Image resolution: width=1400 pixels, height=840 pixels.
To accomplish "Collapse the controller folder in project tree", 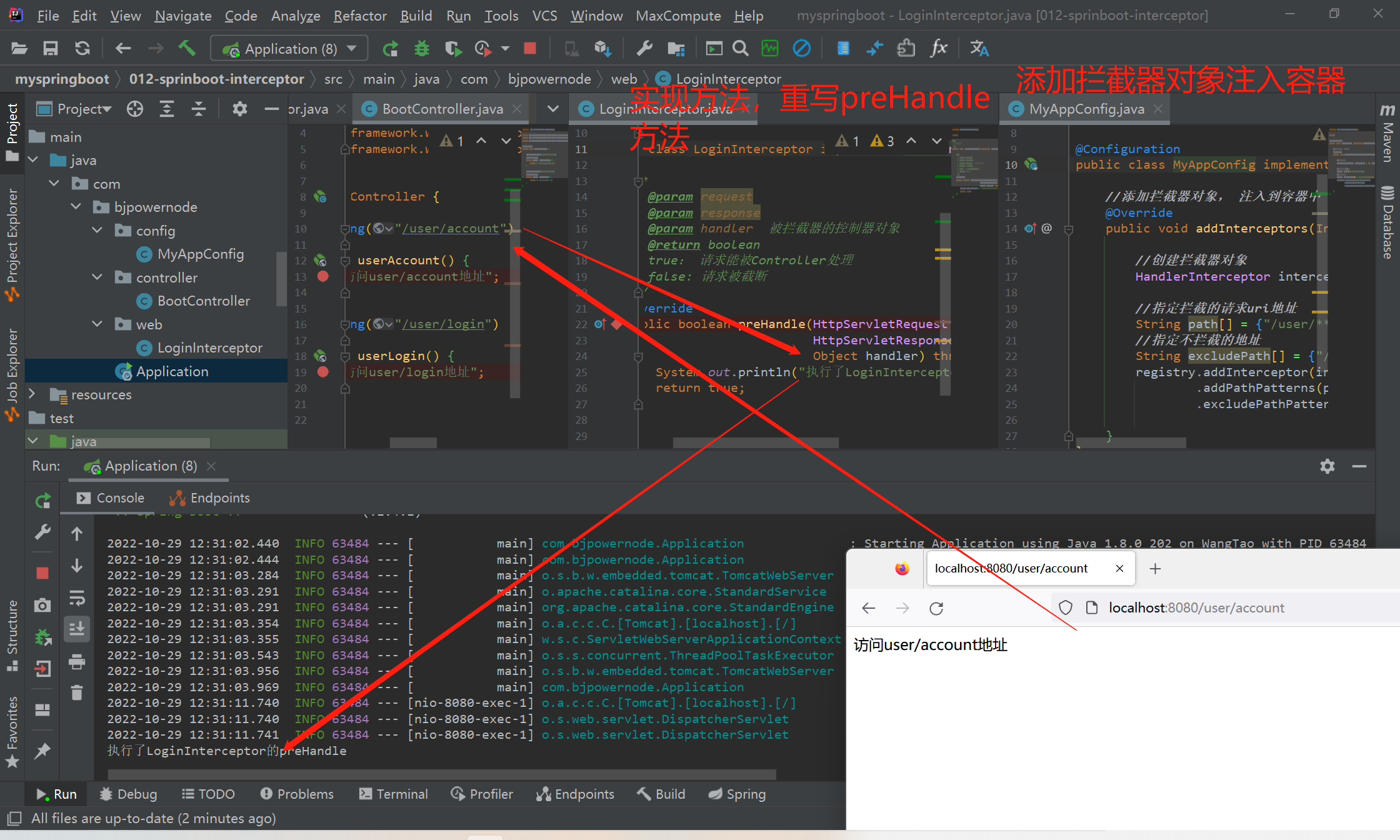I will tap(97, 277).
